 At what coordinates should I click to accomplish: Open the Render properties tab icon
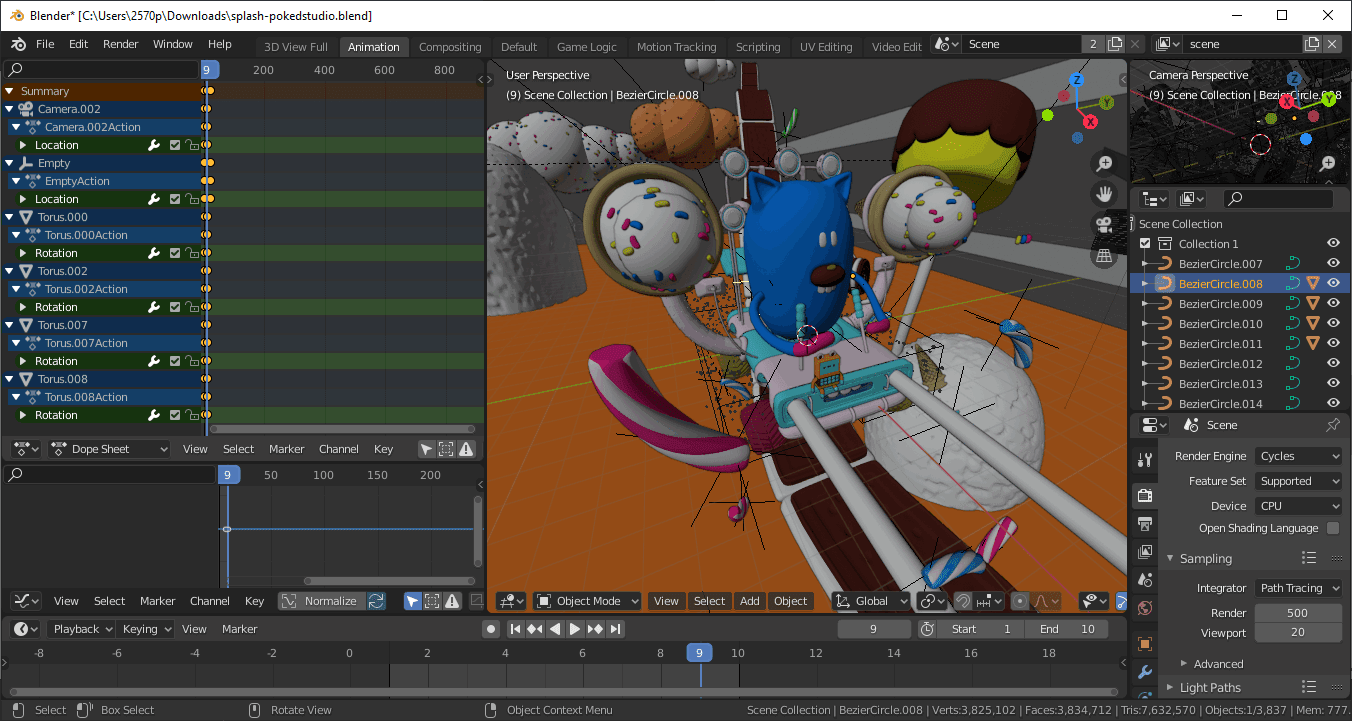1145,496
